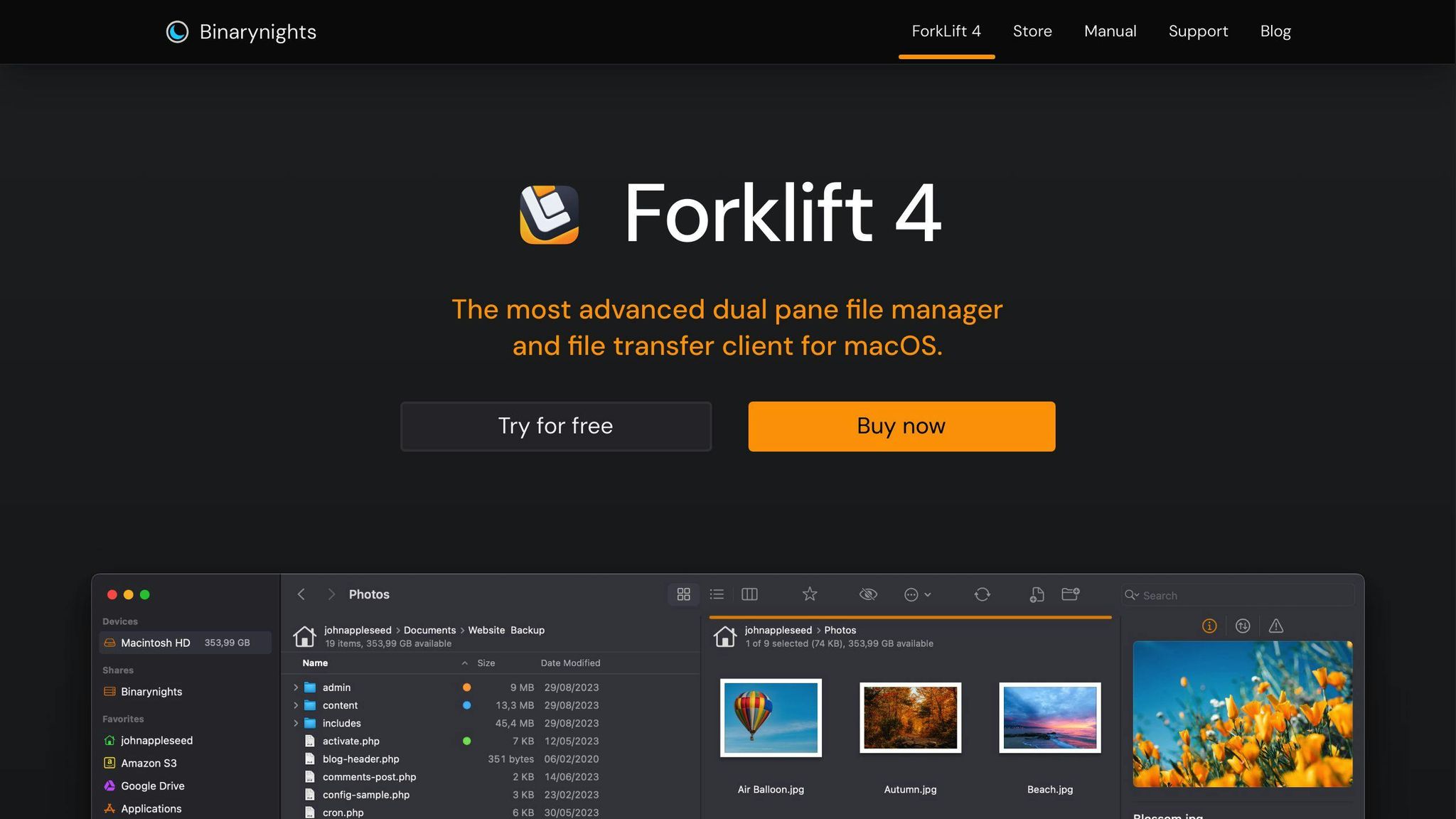Click the Buy now button

901,426
